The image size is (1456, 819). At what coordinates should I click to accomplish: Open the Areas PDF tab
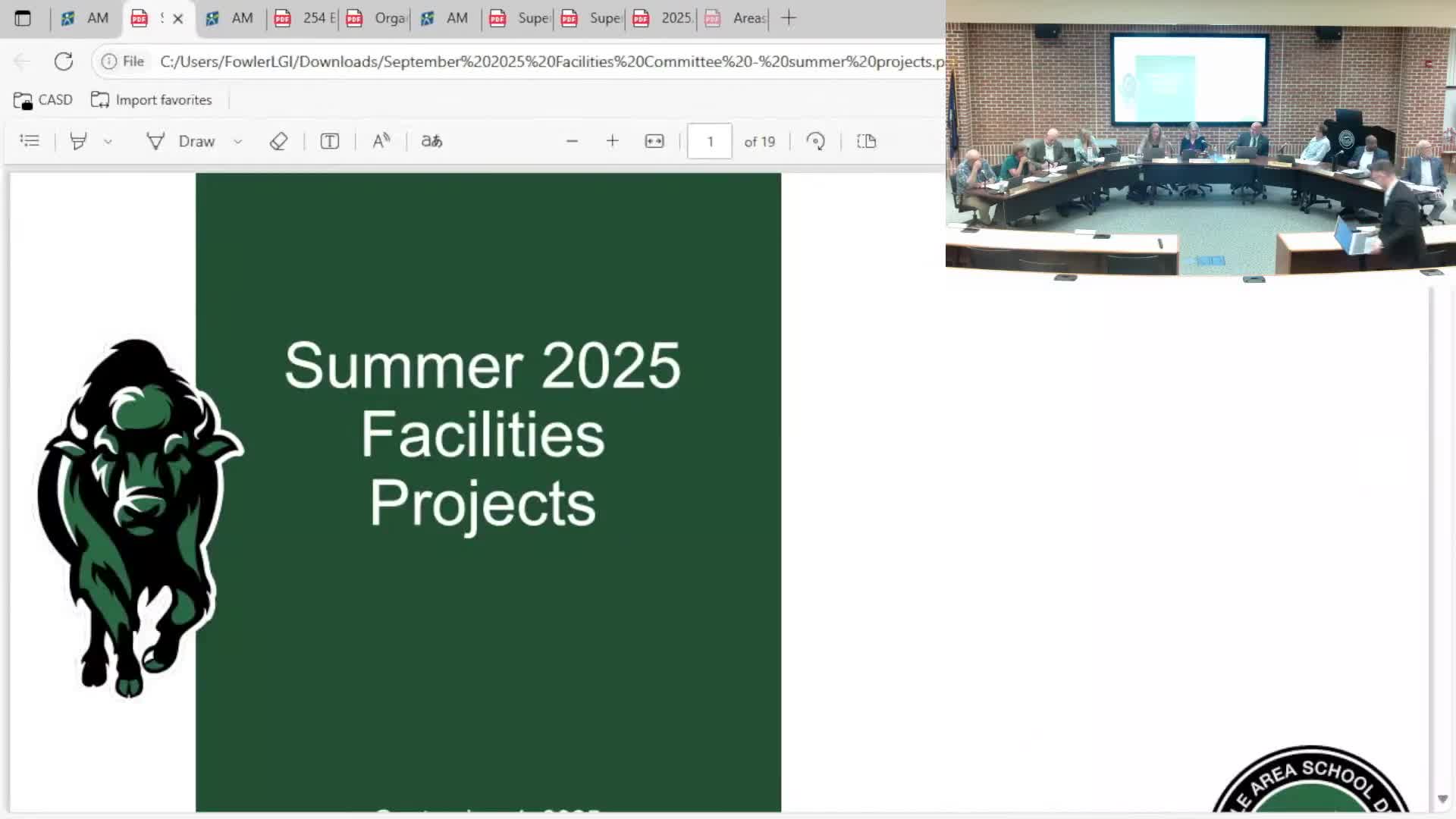pyautogui.click(x=733, y=18)
